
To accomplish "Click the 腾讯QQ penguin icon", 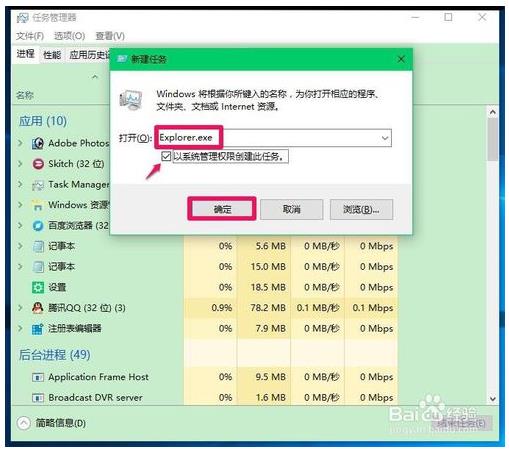I will [38, 308].
